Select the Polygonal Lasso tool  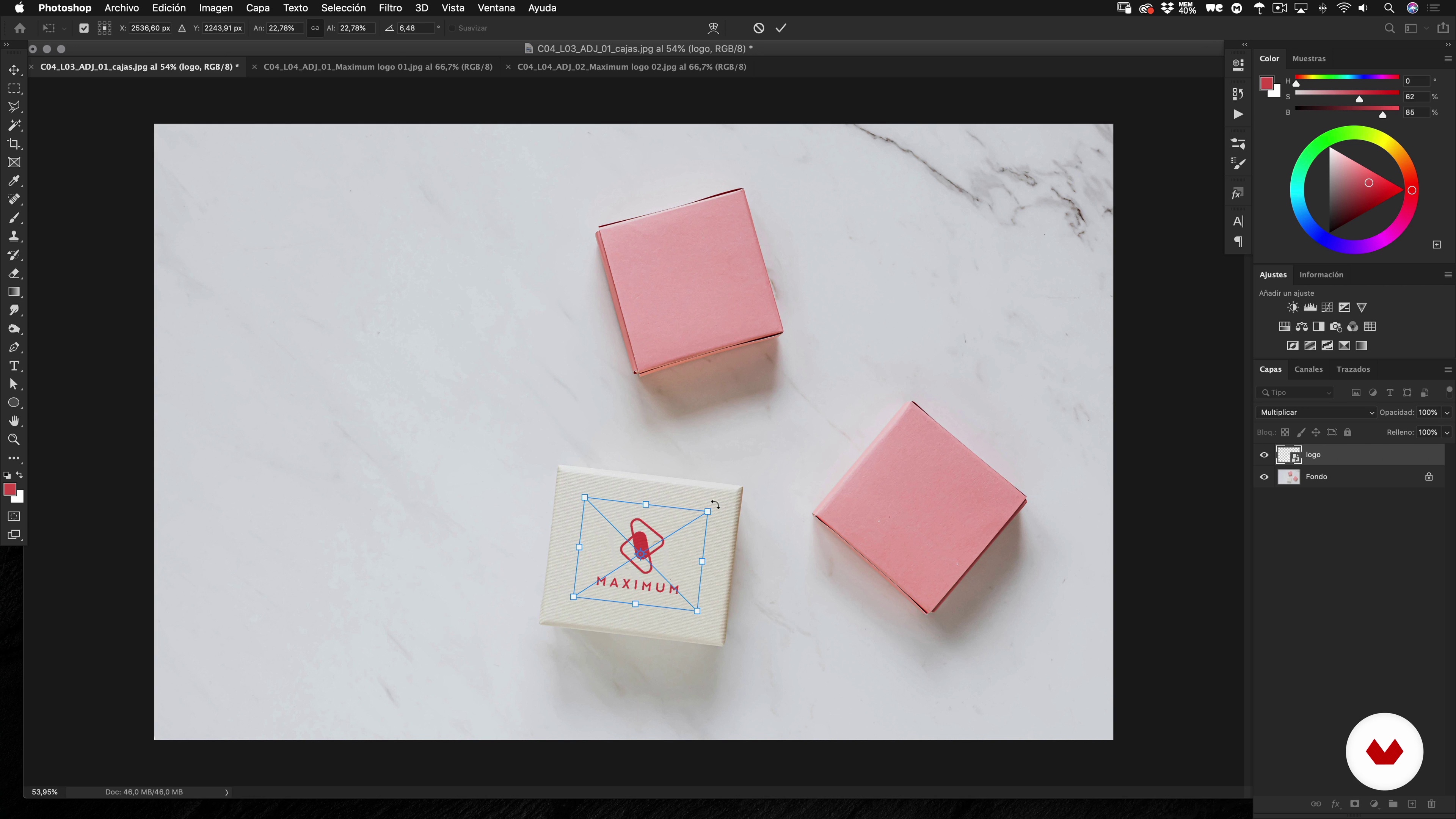[14, 107]
